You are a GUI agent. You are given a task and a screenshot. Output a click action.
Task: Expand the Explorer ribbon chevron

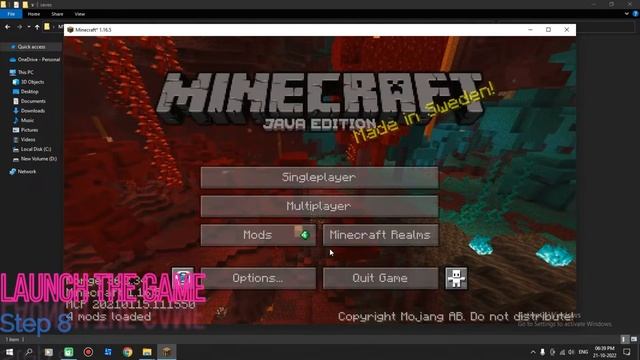pyautogui.click(x=627, y=14)
